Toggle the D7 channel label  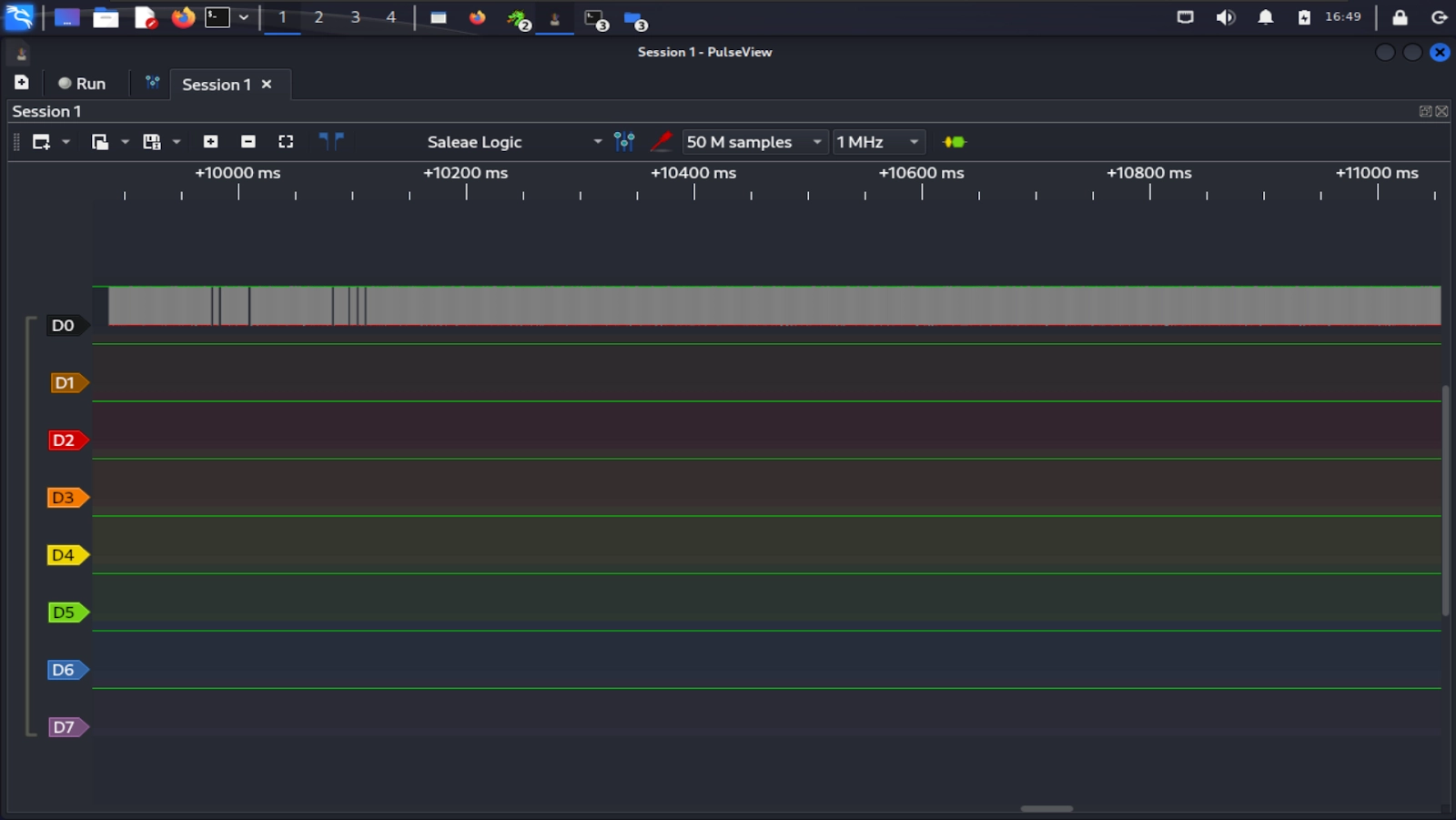point(65,726)
